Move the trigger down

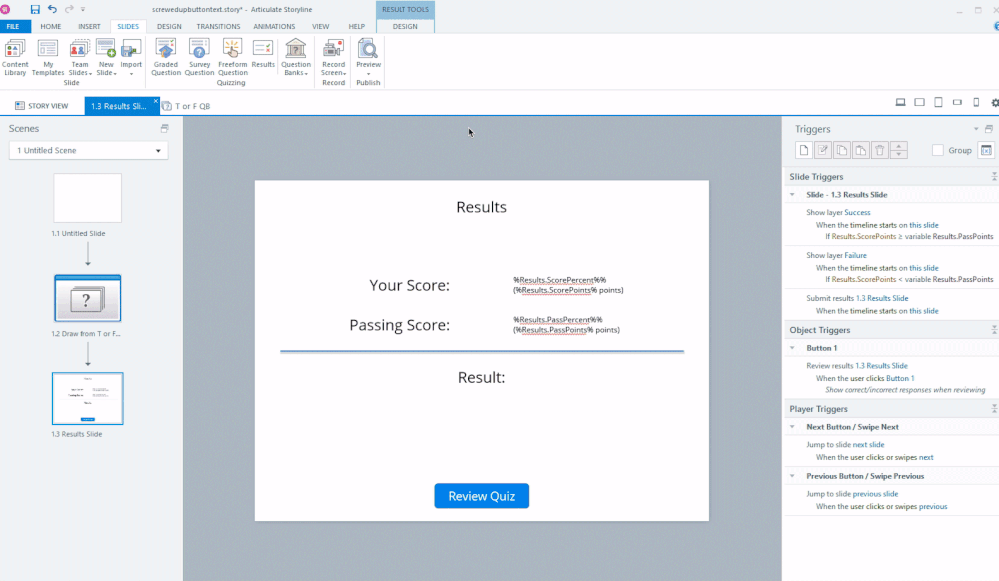(x=899, y=155)
